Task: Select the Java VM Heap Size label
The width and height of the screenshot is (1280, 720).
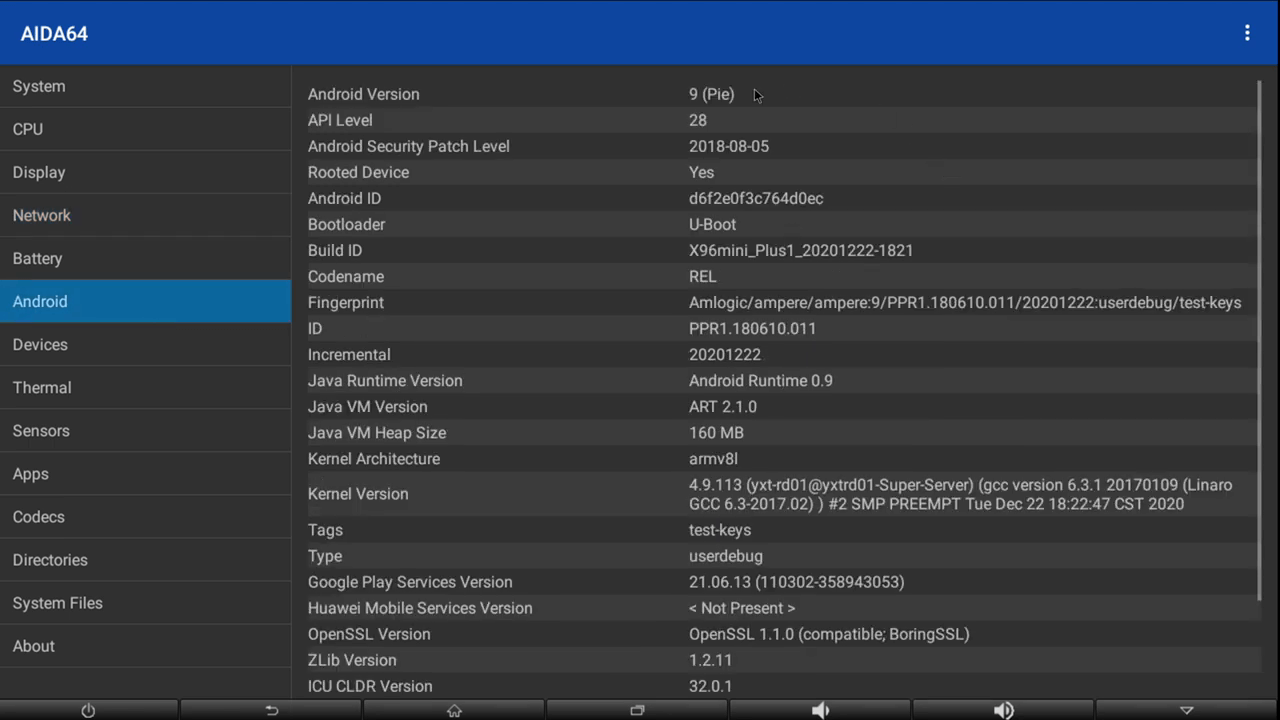Action: pos(377,432)
